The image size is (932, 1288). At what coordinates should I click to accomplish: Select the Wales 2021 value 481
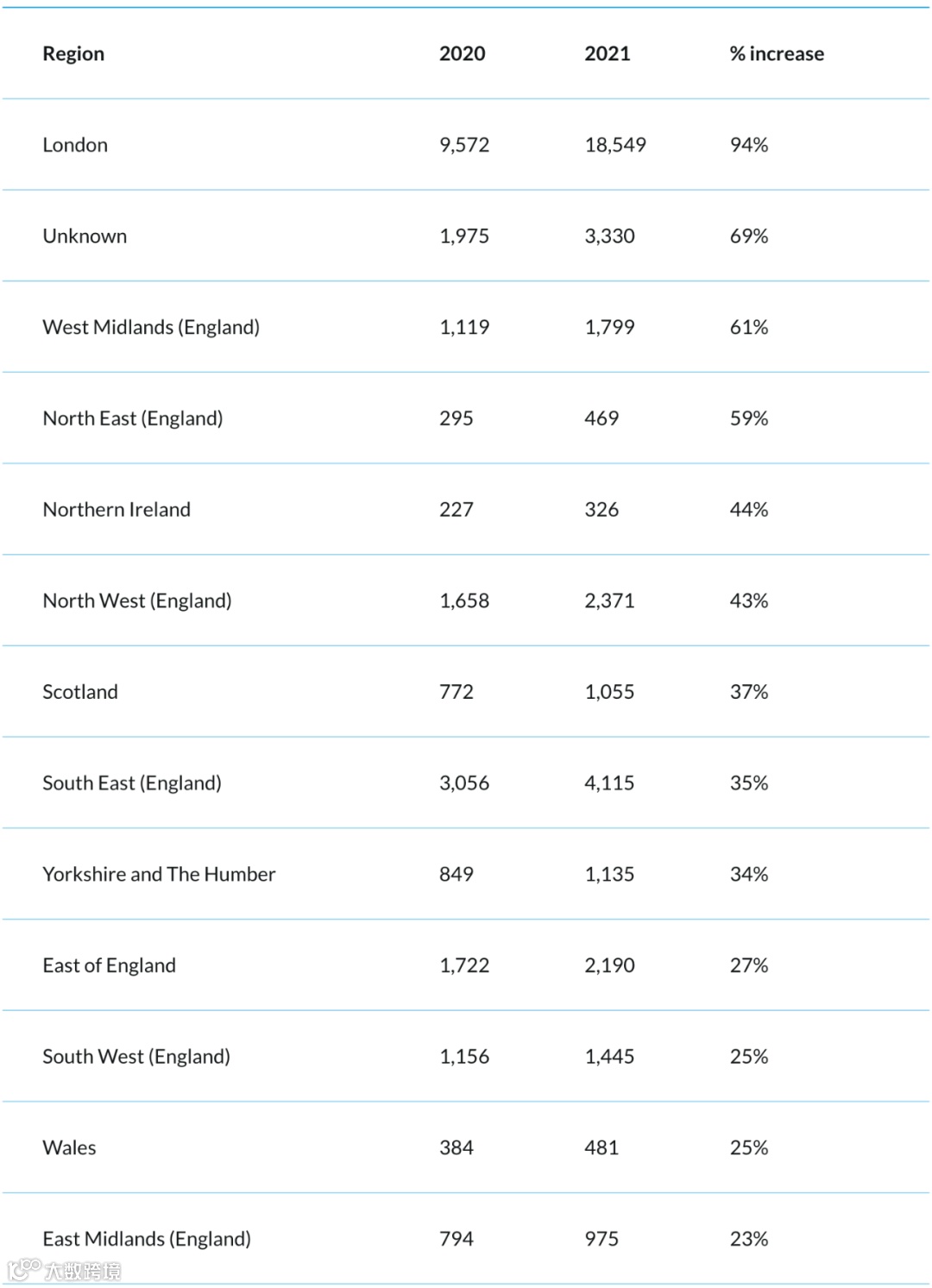(x=601, y=1147)
